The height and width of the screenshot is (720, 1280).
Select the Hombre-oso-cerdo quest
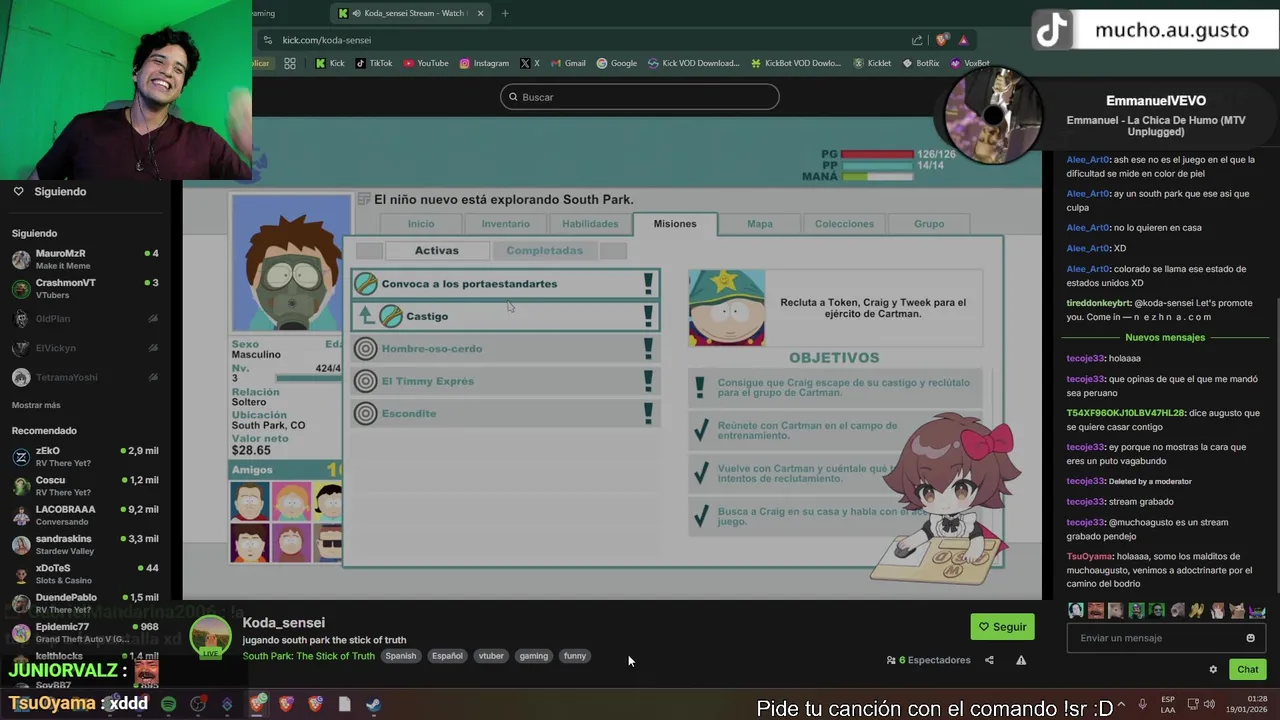pyautogui.click(x=506, y=349)
